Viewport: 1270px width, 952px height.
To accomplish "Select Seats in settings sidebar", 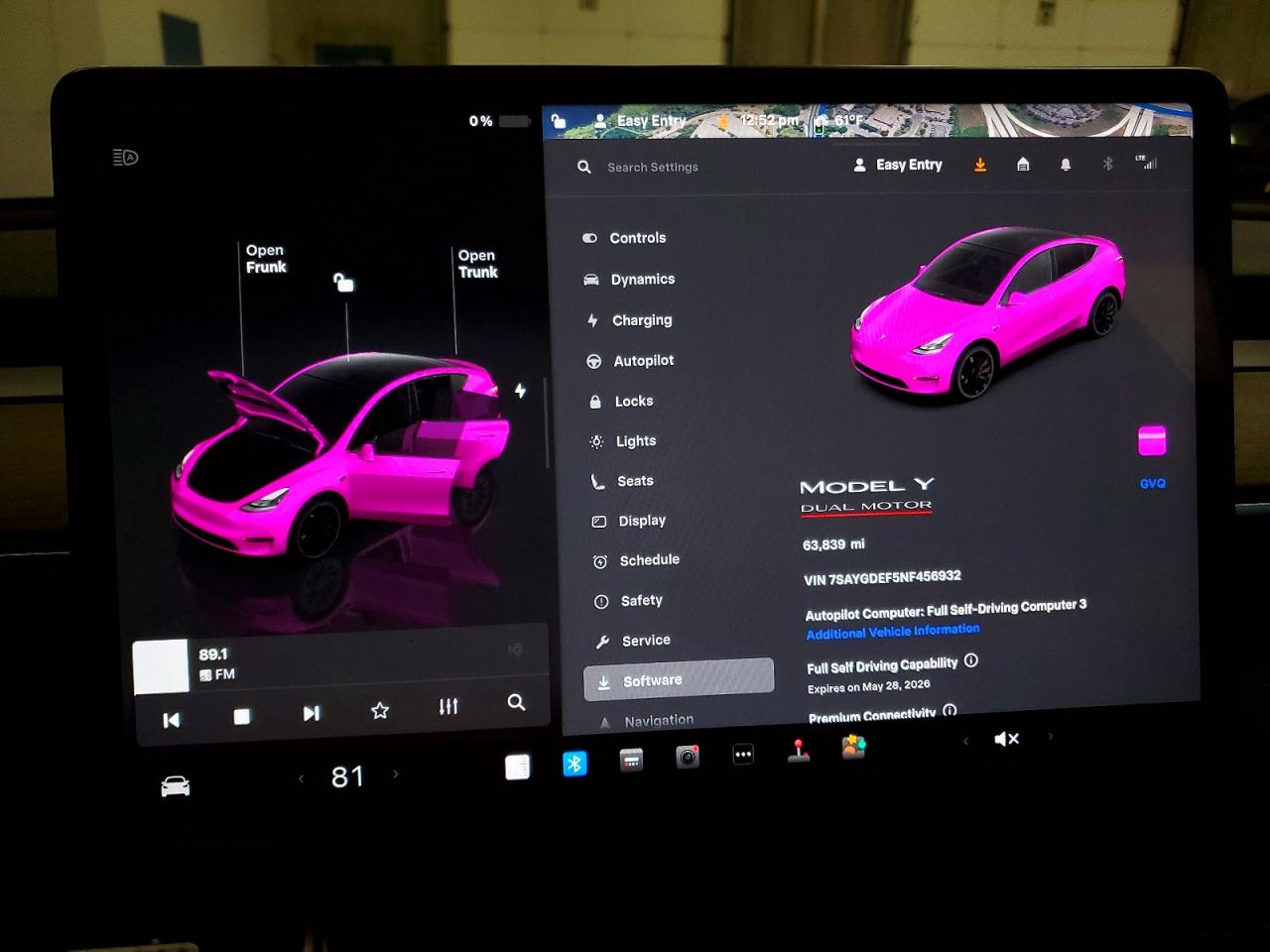I will [x=635, y=481].
